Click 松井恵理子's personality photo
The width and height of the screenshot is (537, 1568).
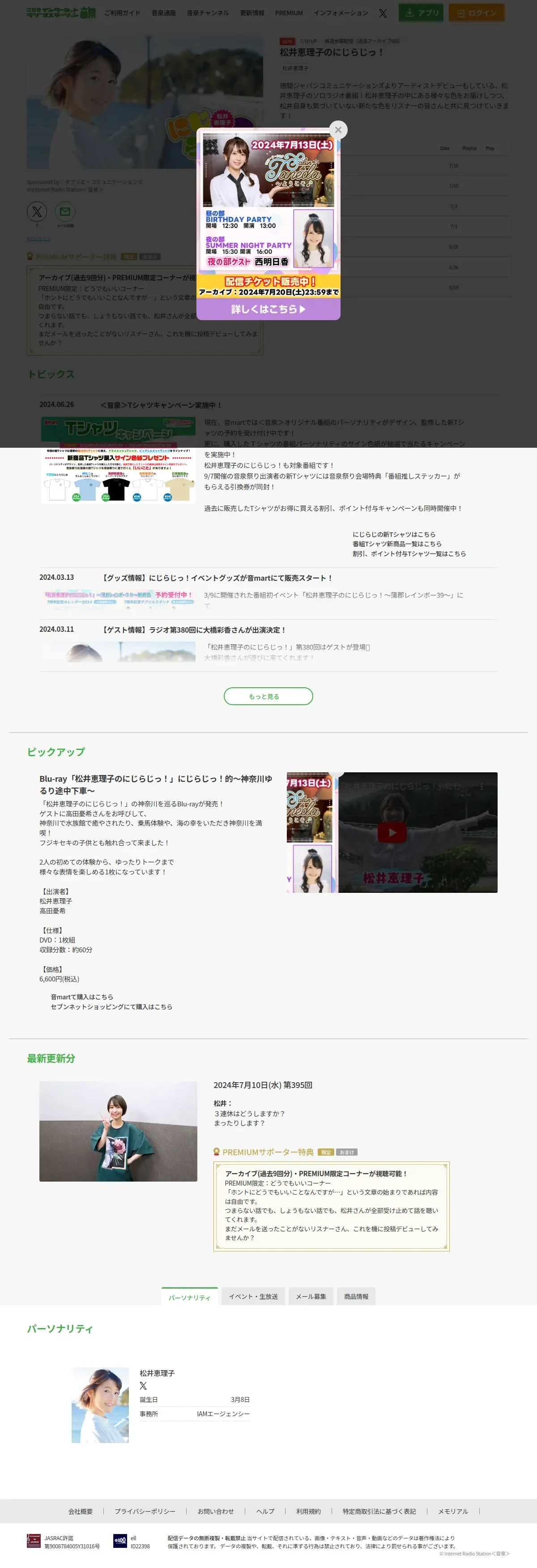100,1405
